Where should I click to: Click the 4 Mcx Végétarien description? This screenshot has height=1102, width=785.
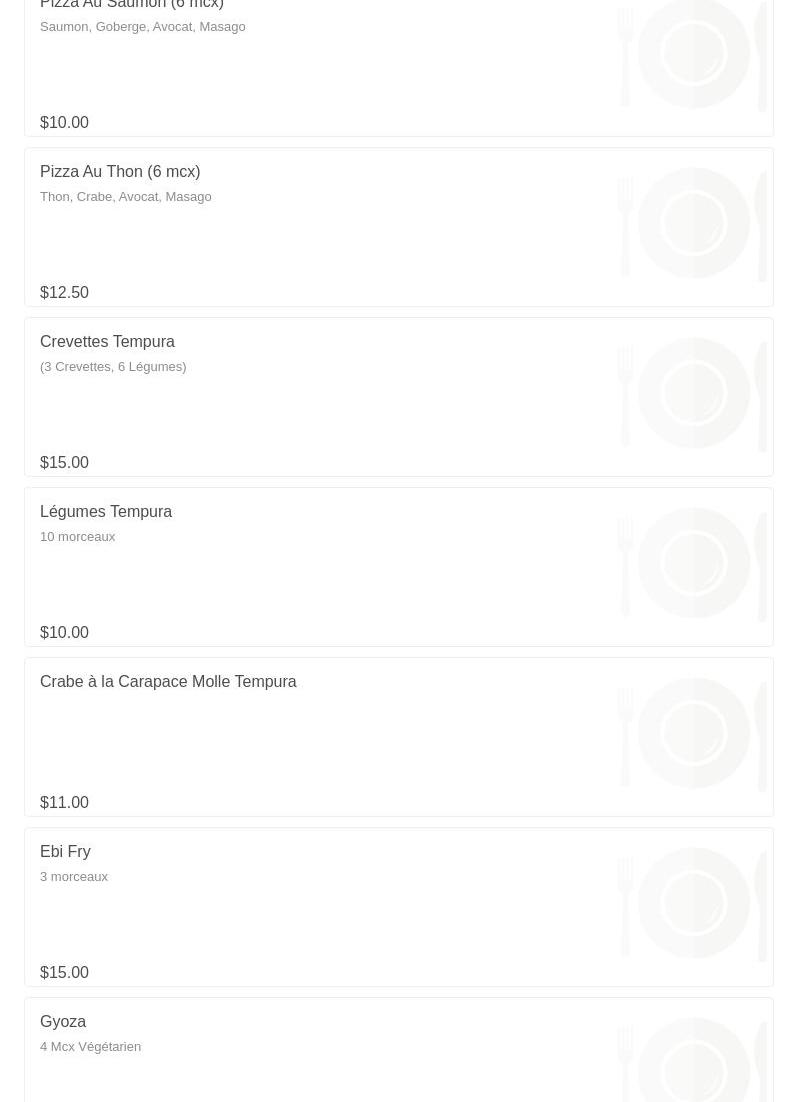pyautogui.click(x=91, y=1047)
